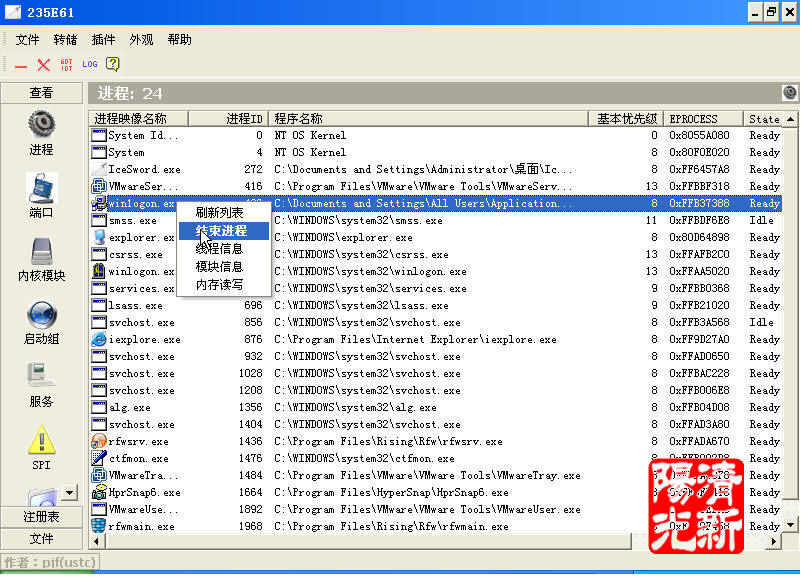Open the 启动组 startup group icon
The height and width of the screenshot is (578, 808).
tap(41, 315)
